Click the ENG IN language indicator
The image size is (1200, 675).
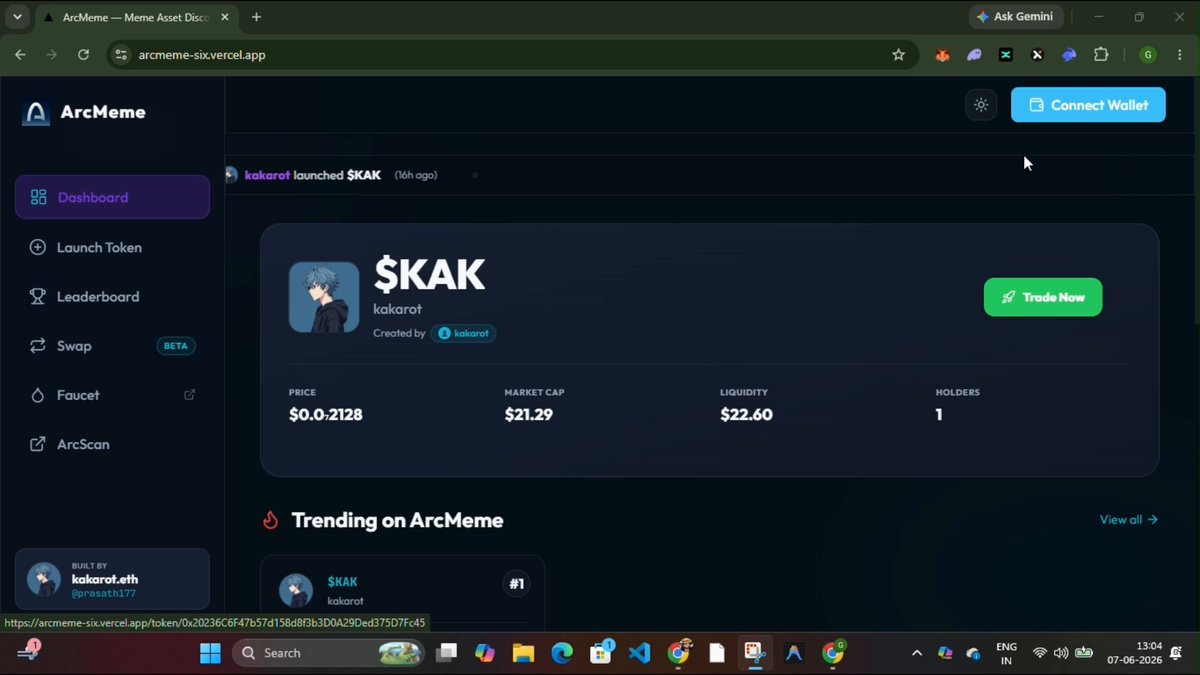point(1007,653)
